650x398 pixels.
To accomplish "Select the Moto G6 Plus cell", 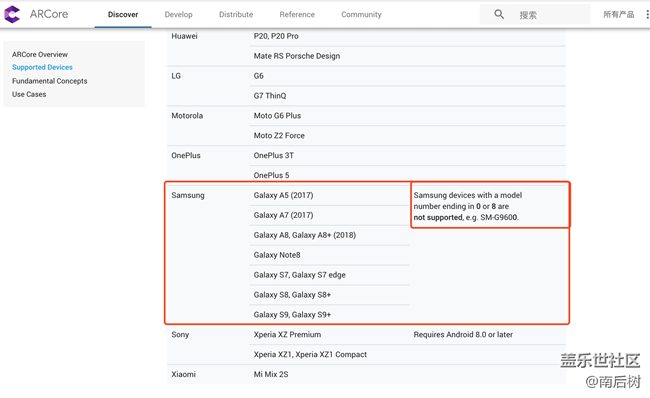I will tap(277, 116).
